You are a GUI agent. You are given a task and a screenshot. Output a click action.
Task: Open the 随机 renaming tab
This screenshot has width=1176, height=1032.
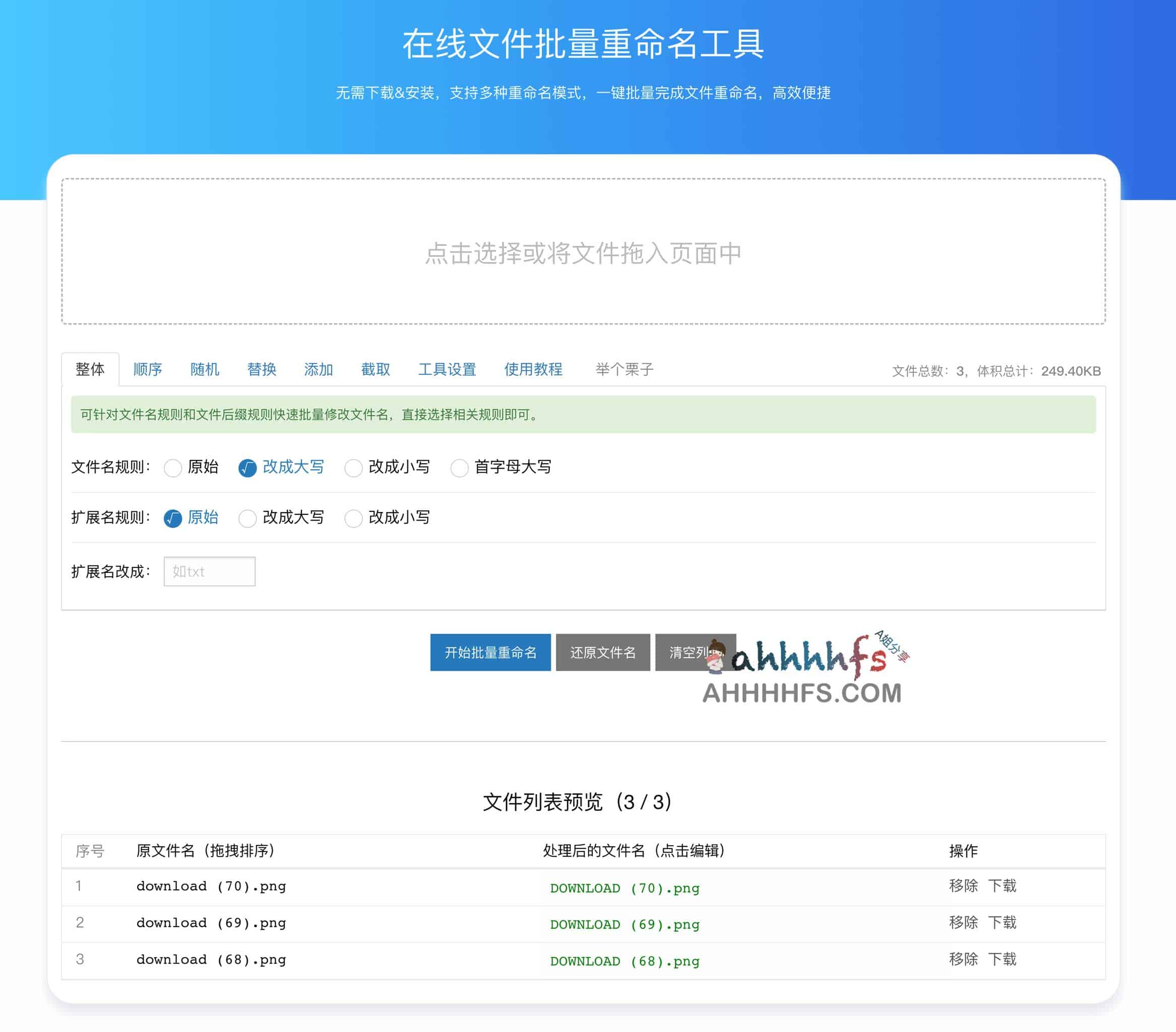(205, 370)
